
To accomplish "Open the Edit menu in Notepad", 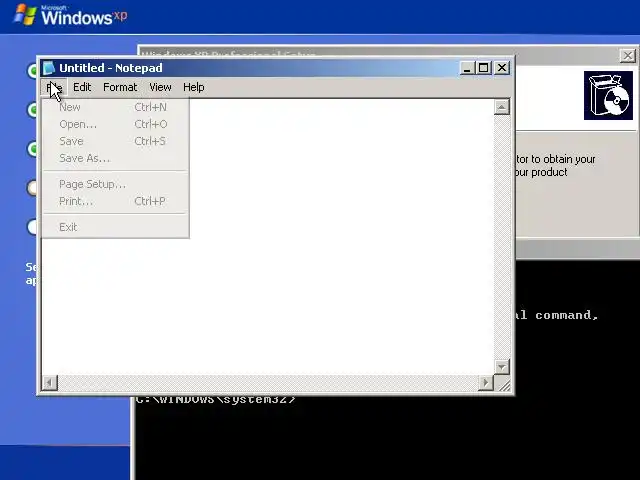I will 82,87.
